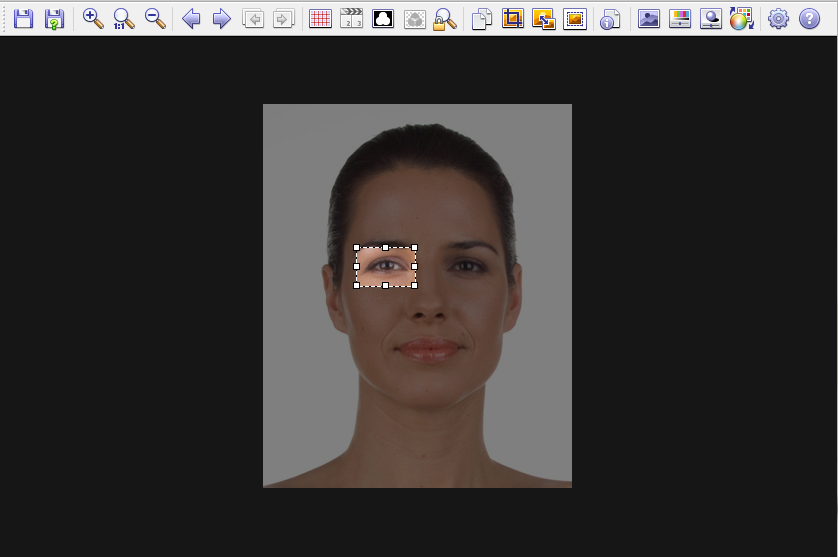Select the Crop tool

tap(513, 19)
